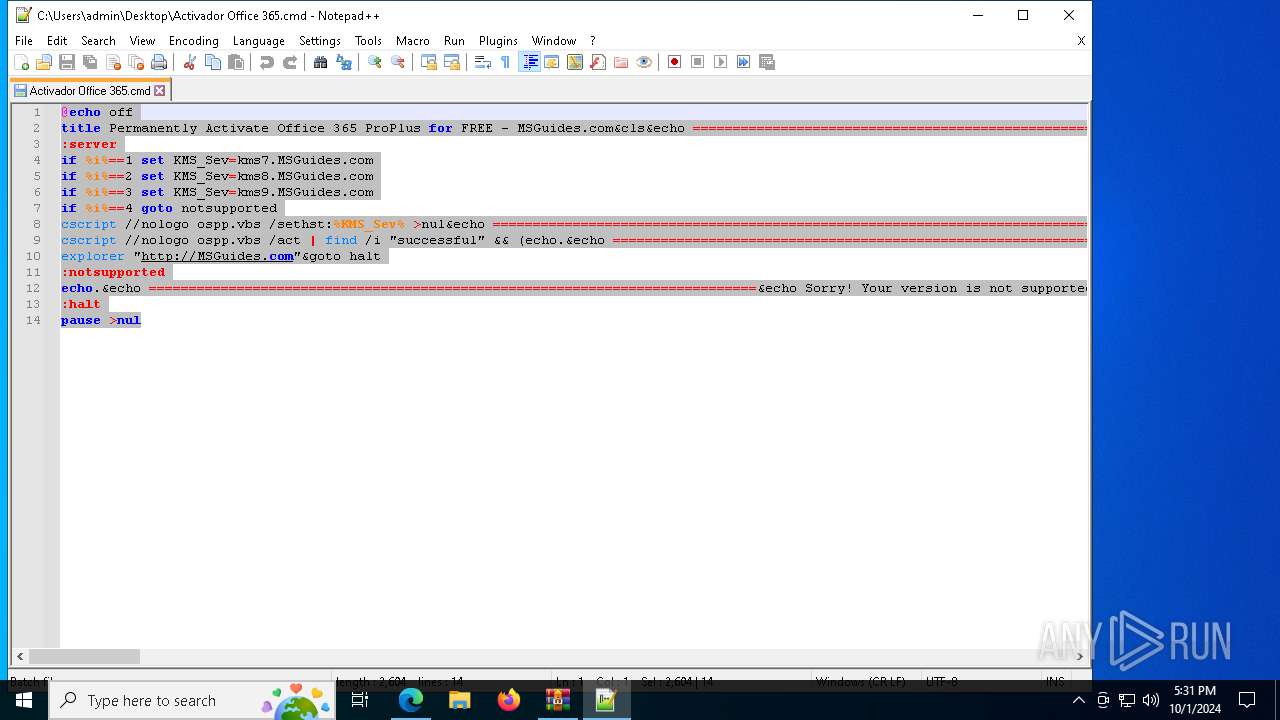Click the volume speaker tray icon

point(1150,700)
